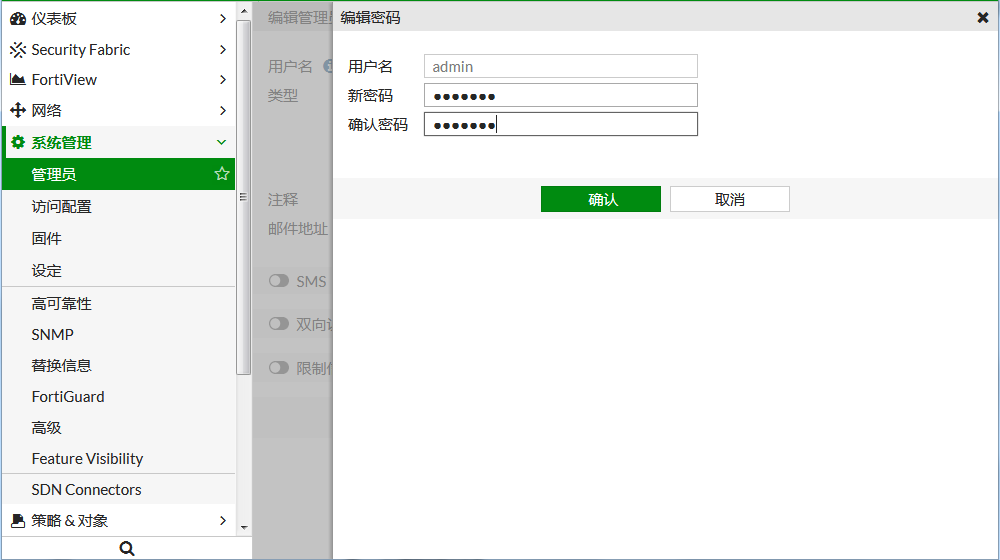
Task: Click the FortiView chart icon
Action: pyautogui.click(x=18, y=80)
